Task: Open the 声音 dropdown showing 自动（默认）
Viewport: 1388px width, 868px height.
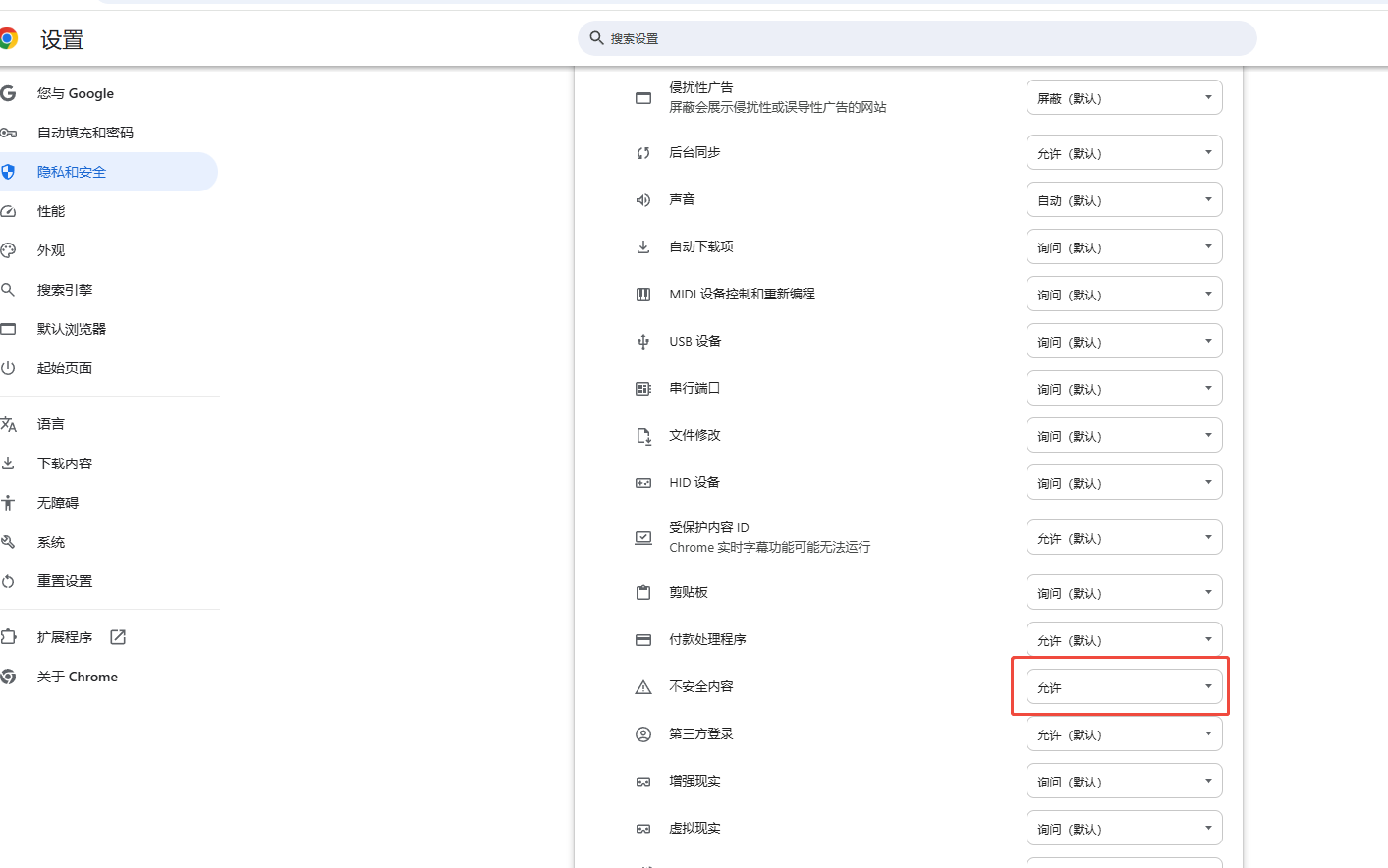Action: pos(1125,199)
